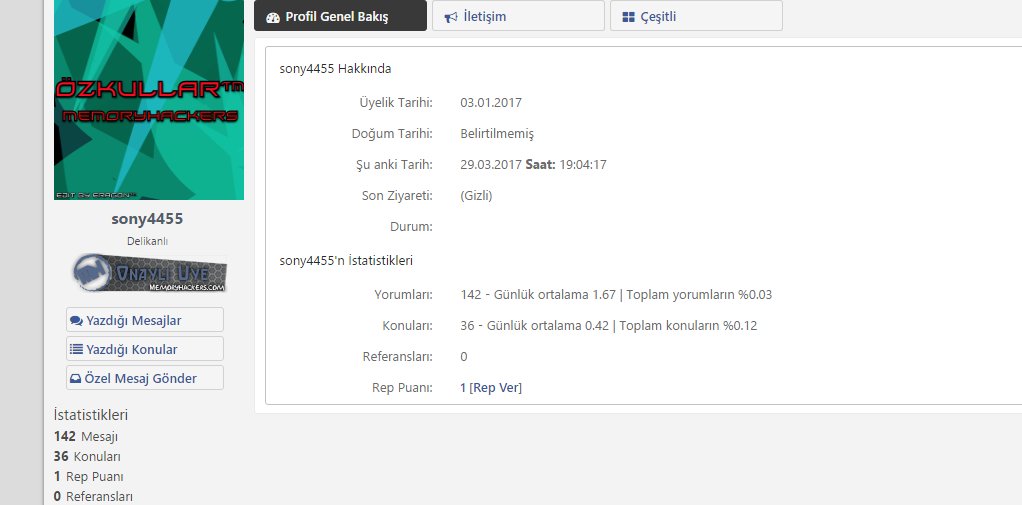The height and width of the screenshot is (505, 1022).
Task: Click the Durum label
Action: tap(411, 227)
